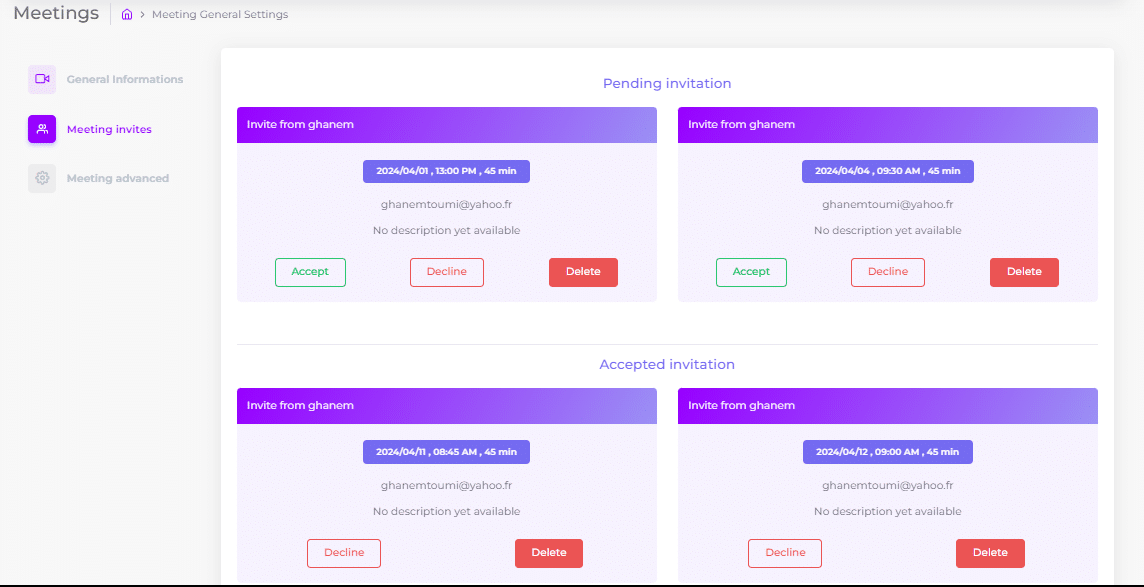The width and height of the screenshot is (1144, 587).
Task: Open the General Informations tab
Action: (125, 79)
